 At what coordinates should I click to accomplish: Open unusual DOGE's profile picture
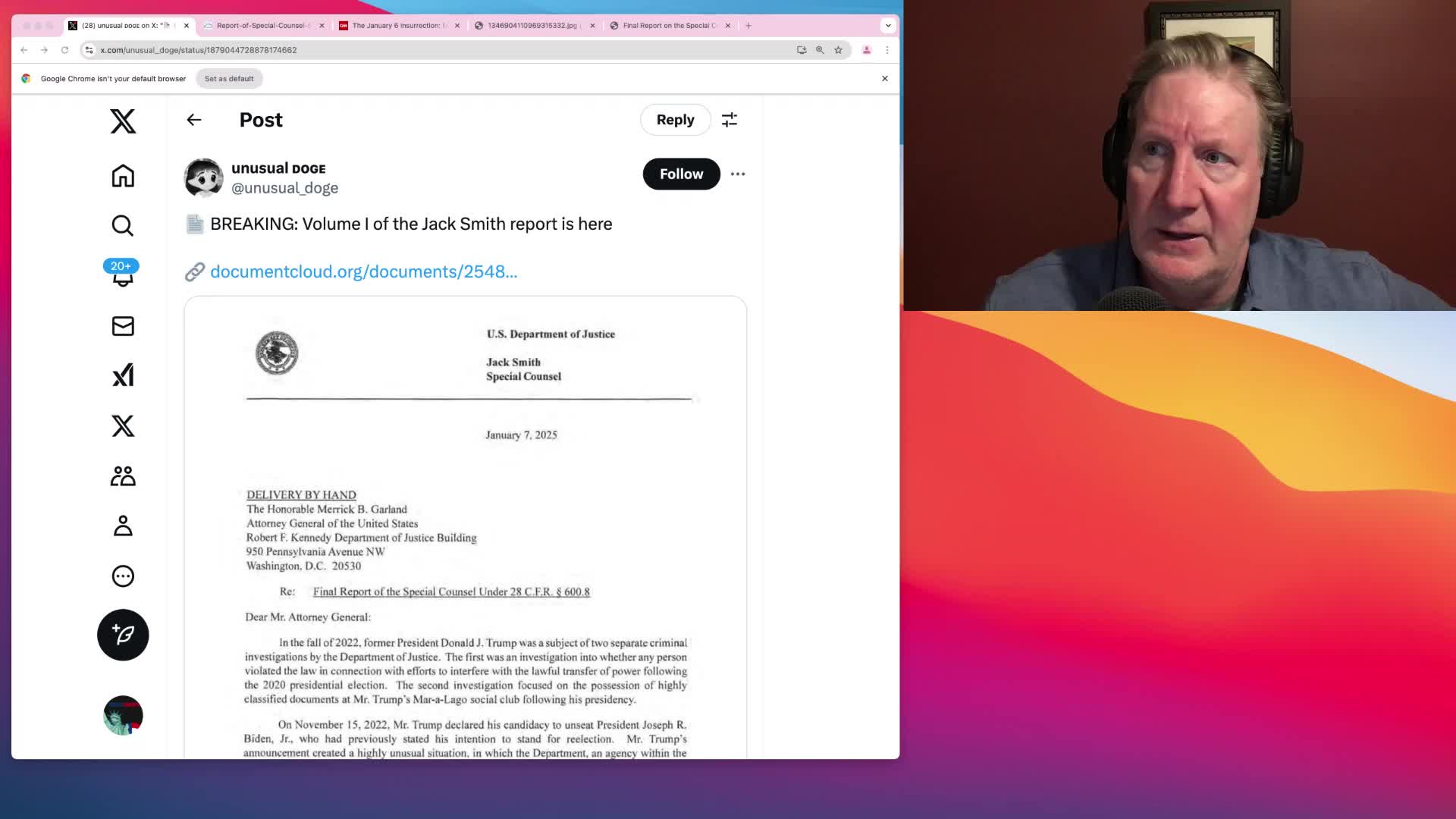[204, 177]
